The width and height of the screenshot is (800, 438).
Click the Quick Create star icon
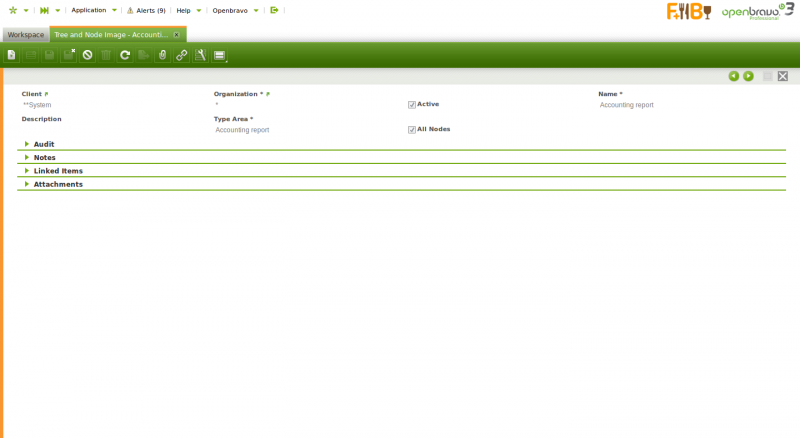pos(13,10)
